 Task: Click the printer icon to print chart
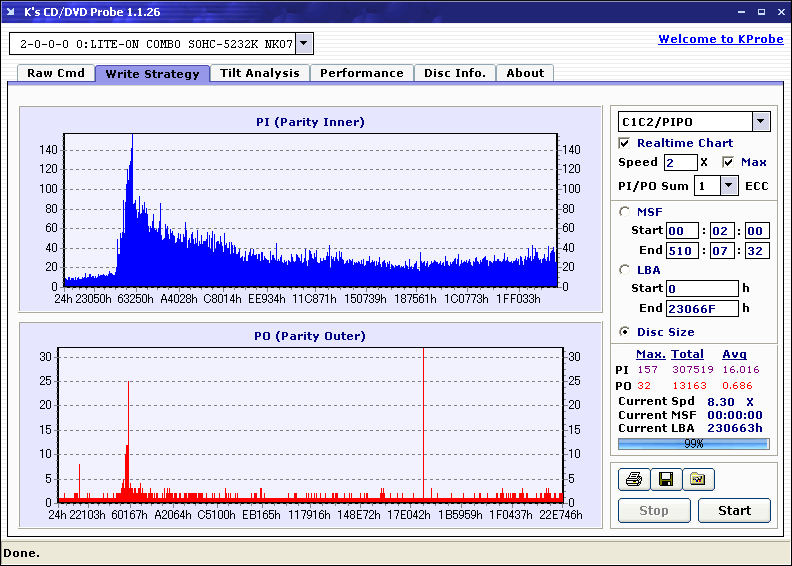[x=633, y=480]
